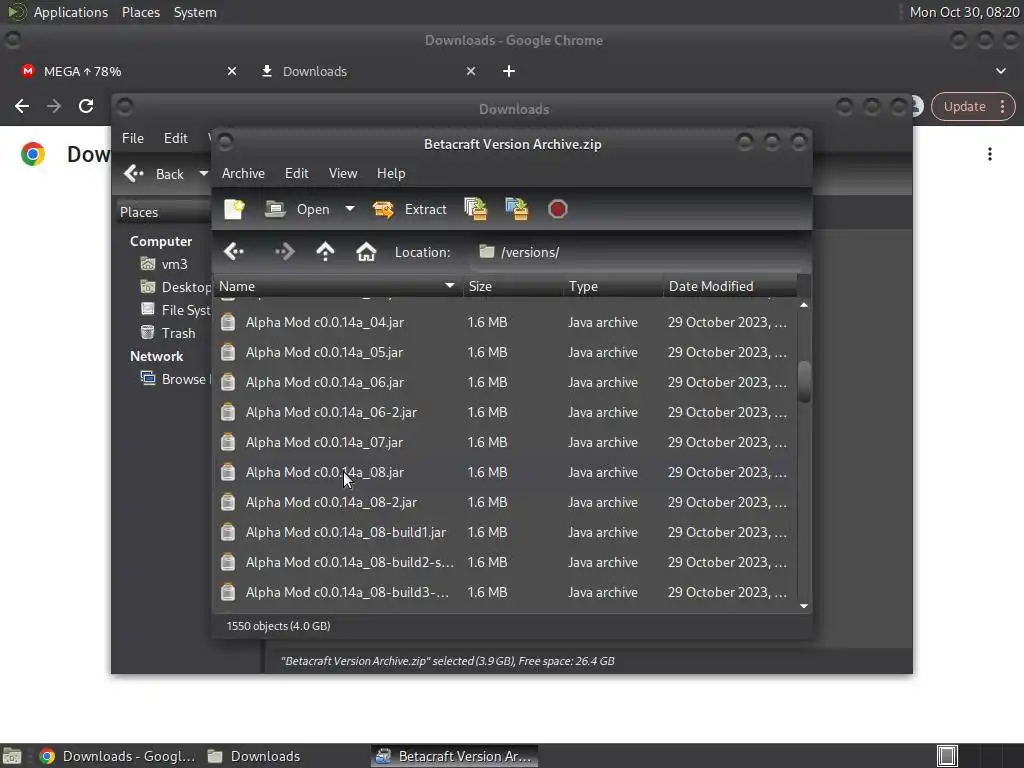Sort archive list by Type column

613,286
